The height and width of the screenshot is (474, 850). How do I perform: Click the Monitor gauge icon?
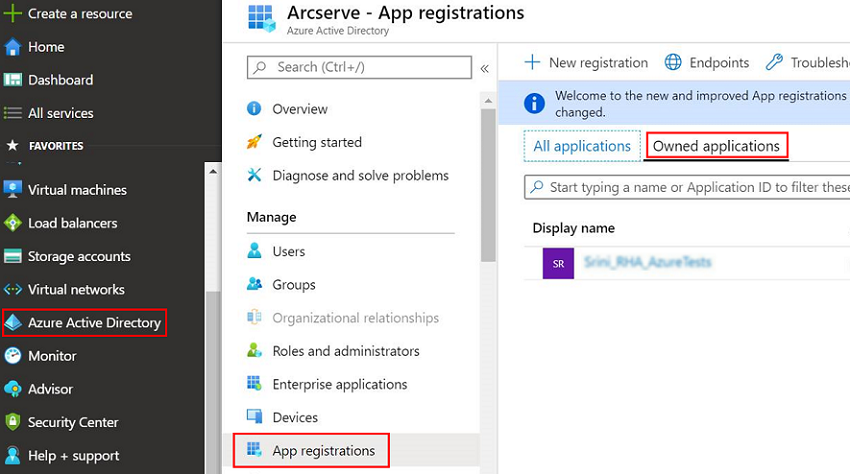[x=12, y=356]
